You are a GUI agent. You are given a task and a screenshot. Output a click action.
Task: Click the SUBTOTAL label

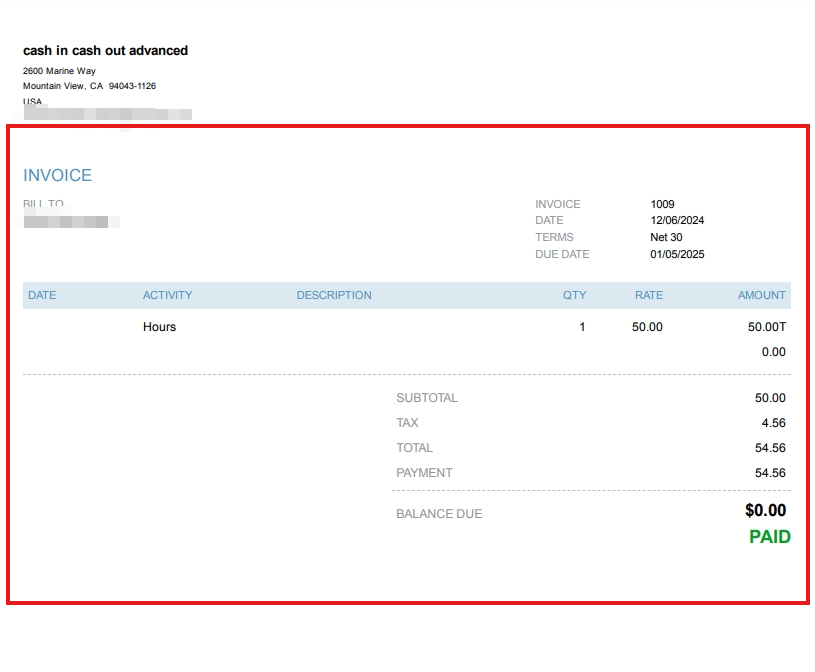[427, 398]
